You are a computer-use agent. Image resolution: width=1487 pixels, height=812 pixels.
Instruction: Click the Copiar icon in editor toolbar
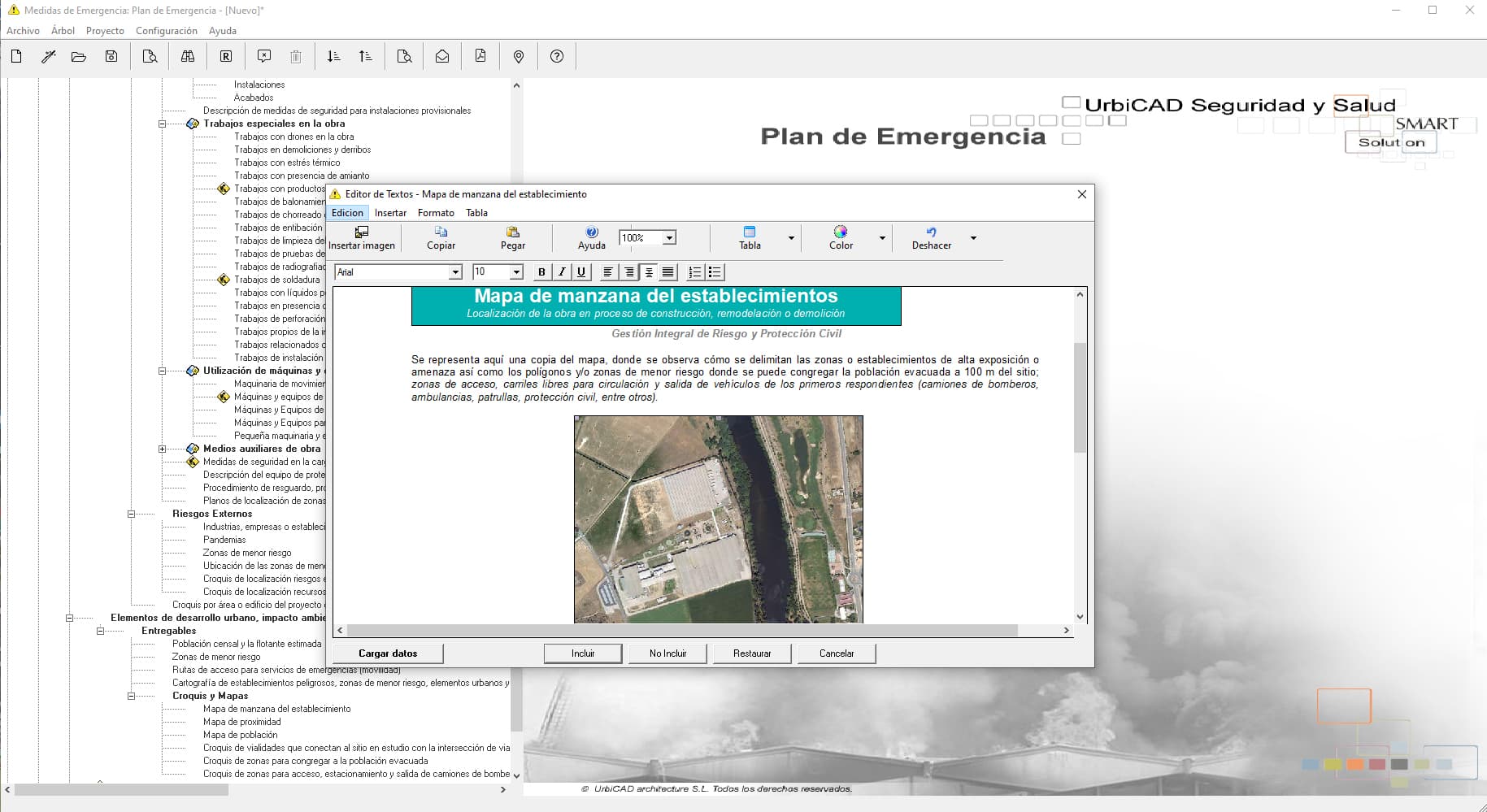click(441, 238)
